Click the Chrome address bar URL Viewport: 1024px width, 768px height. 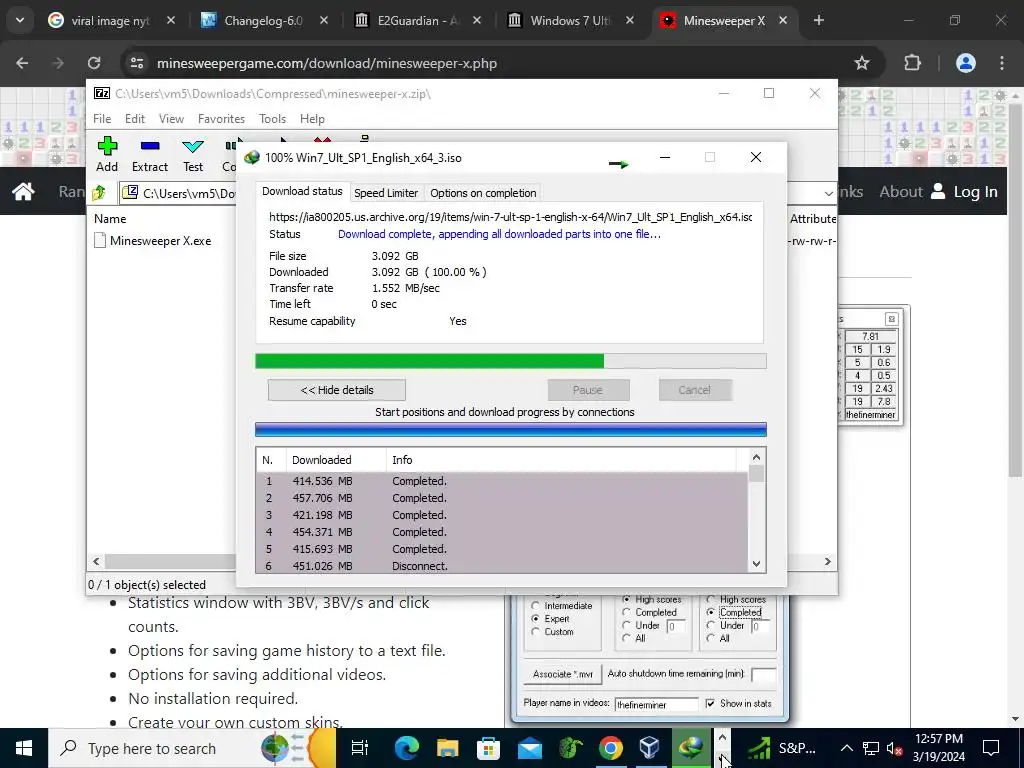click(x=327, y=63)
